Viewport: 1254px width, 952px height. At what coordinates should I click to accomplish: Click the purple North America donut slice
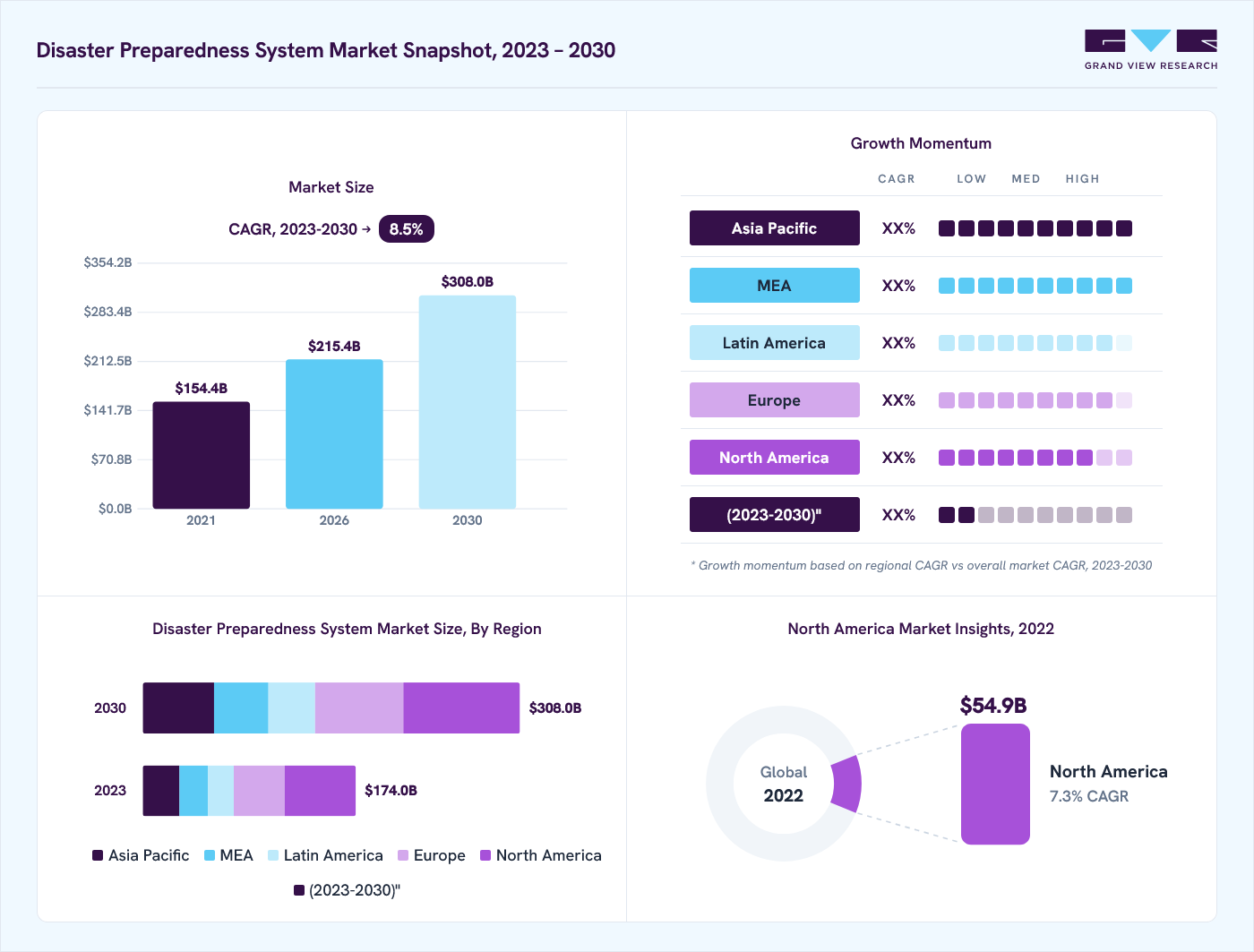(846, 784)
